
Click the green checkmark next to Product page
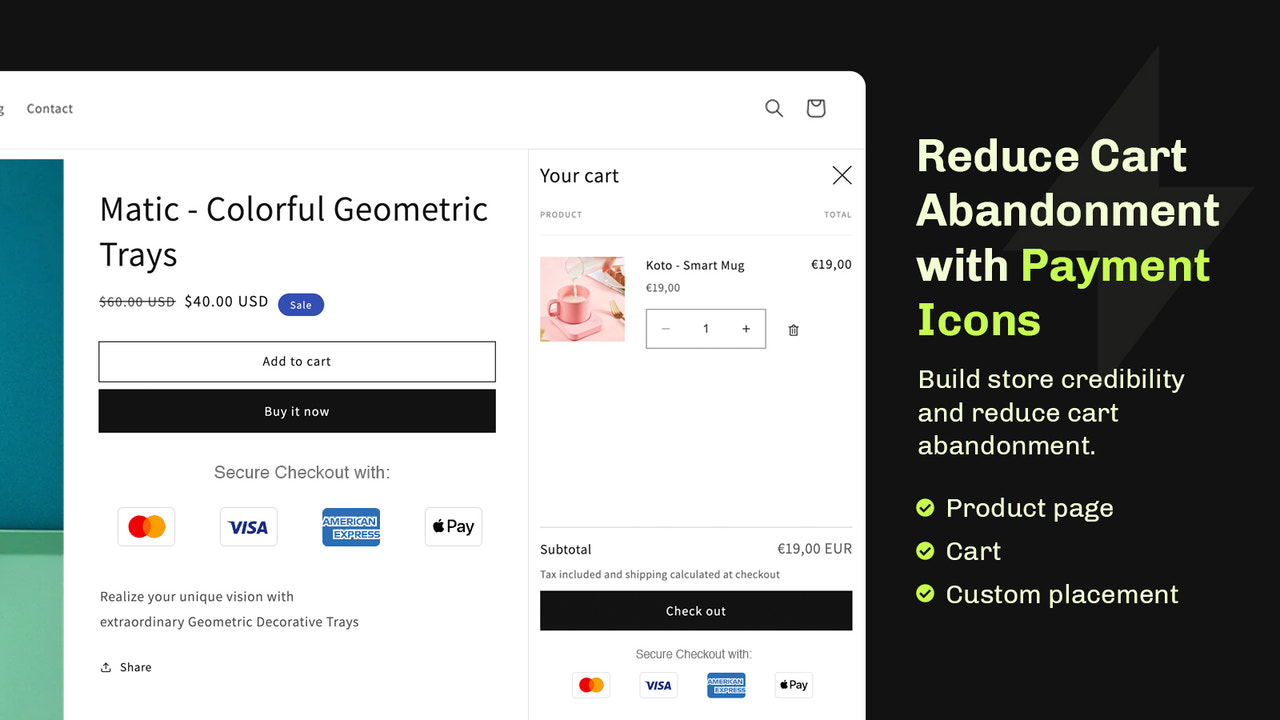tap(925, 508)
